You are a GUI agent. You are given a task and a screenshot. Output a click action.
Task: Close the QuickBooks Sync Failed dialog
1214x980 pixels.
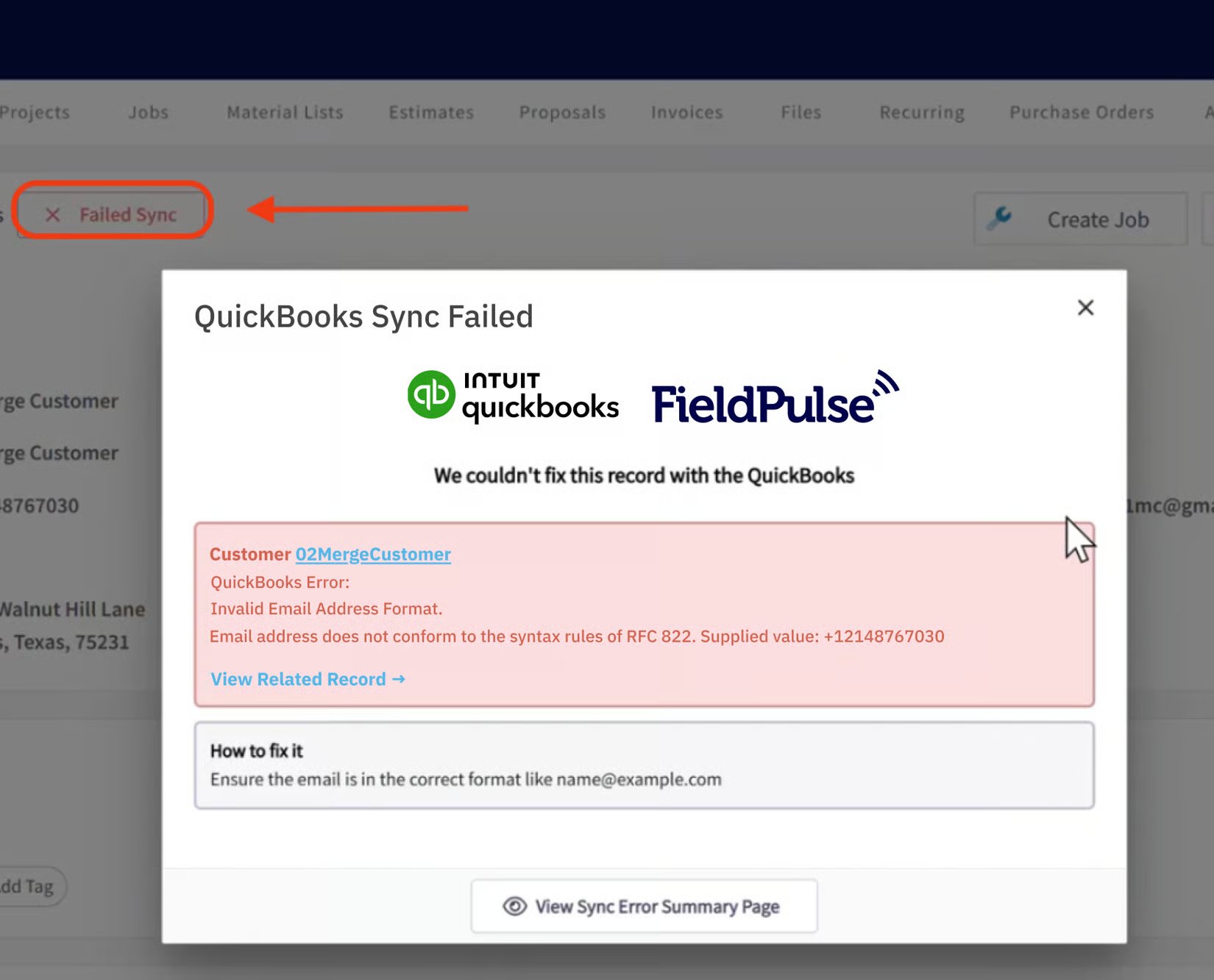coord(1085,308)
